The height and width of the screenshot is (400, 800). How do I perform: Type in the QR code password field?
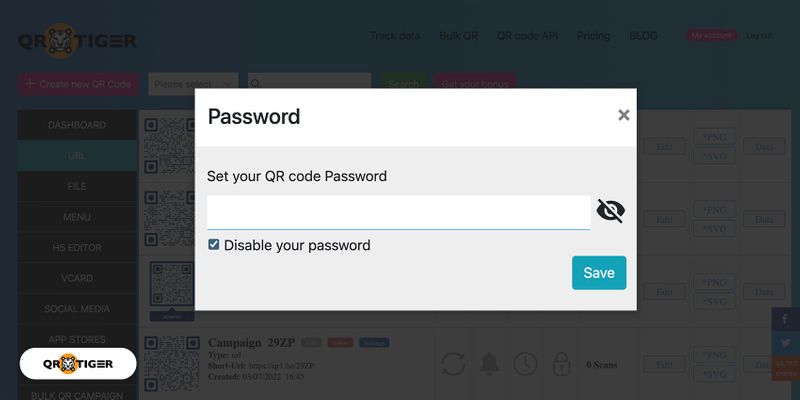pyautogui.click(x=398, y=212)
